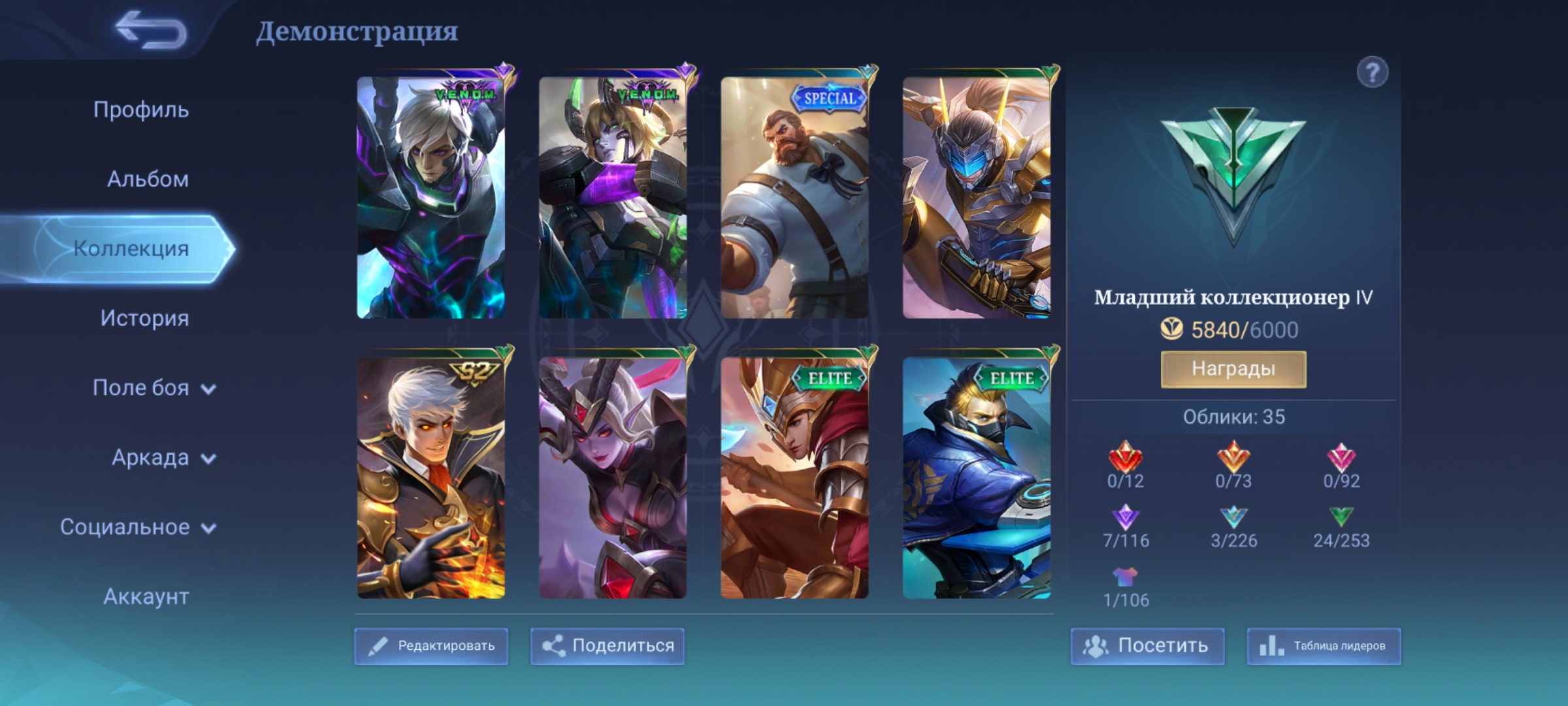Open the Профиль tab
Screen dimensions: 1568x706
(x=141, y=109)
